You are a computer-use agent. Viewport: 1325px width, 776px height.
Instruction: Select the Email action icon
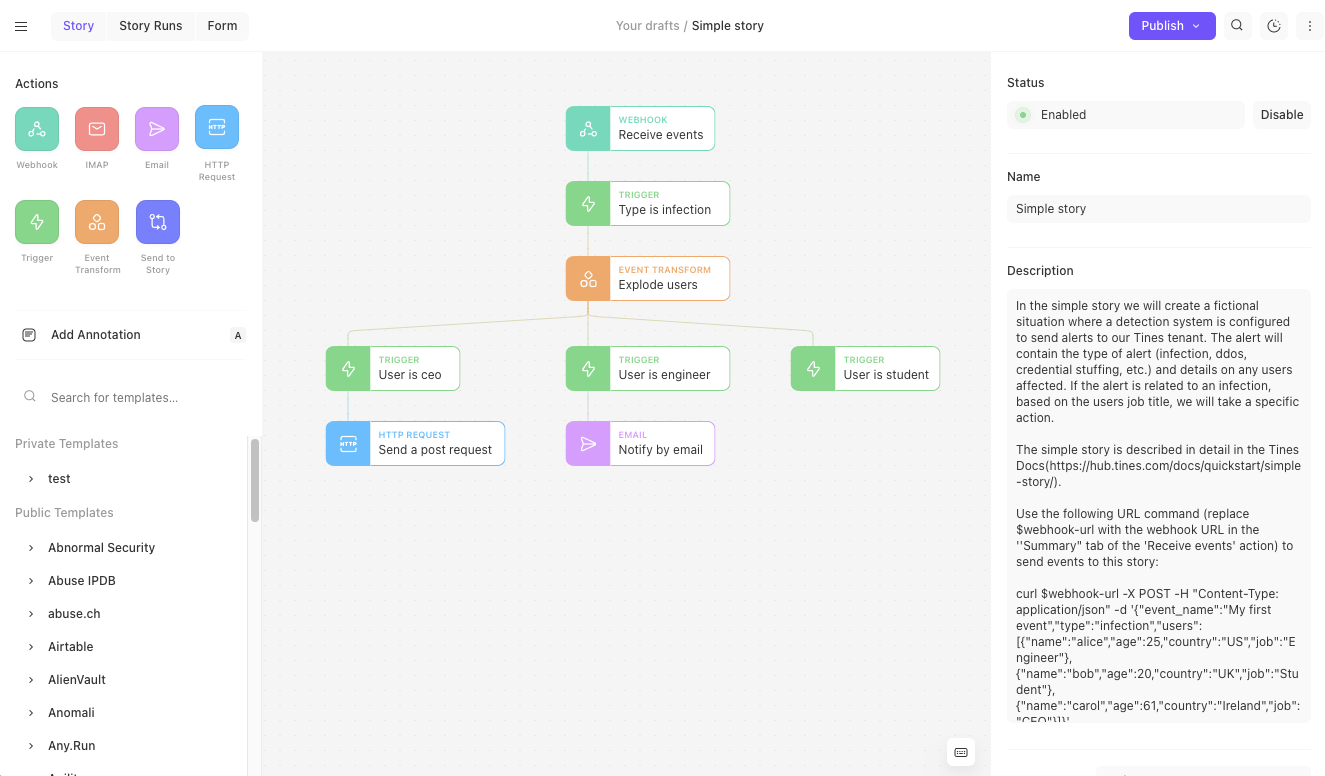tap(157, 129)
